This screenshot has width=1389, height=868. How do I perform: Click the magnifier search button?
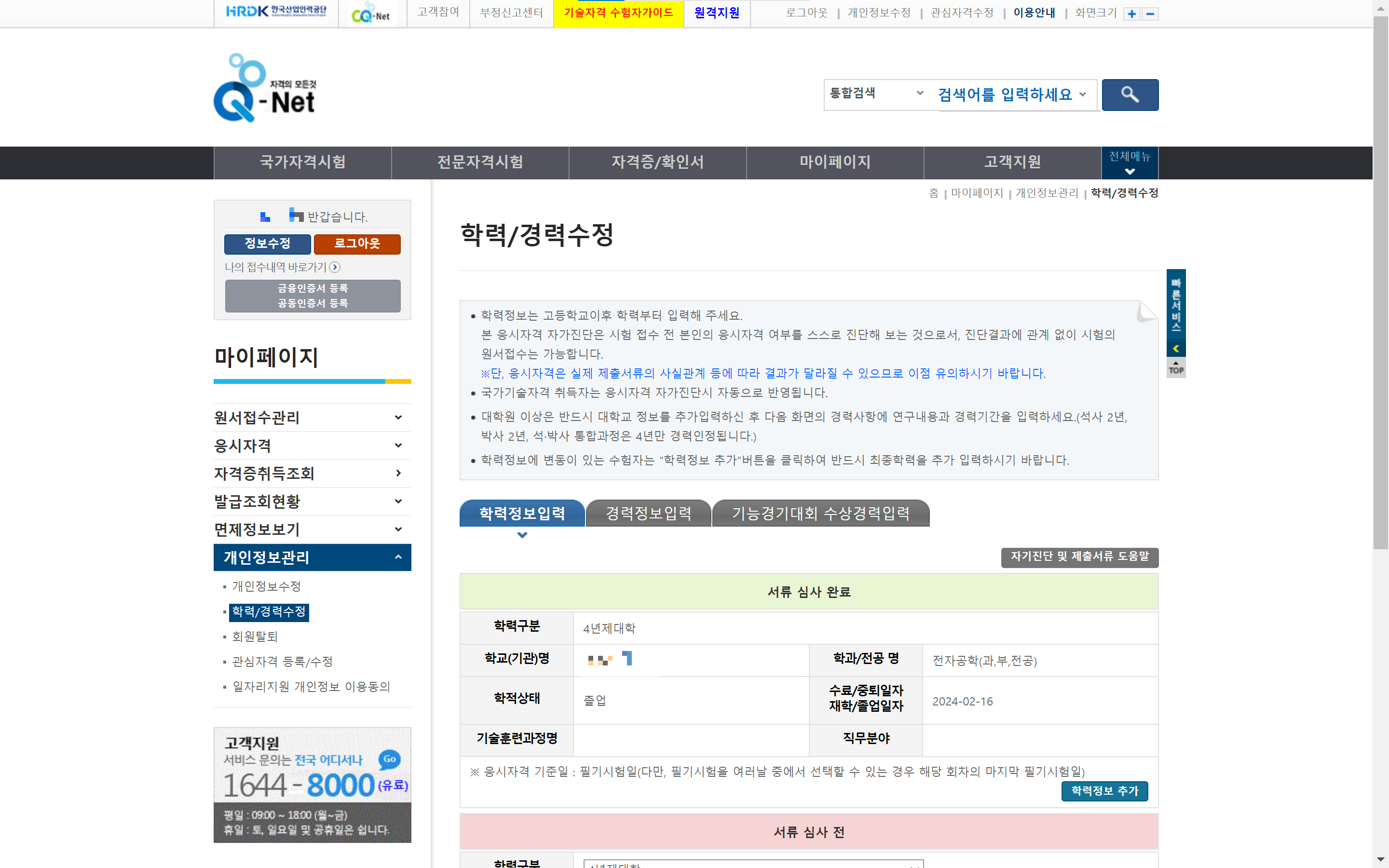pyautogui.click(x=1130, y=95)
